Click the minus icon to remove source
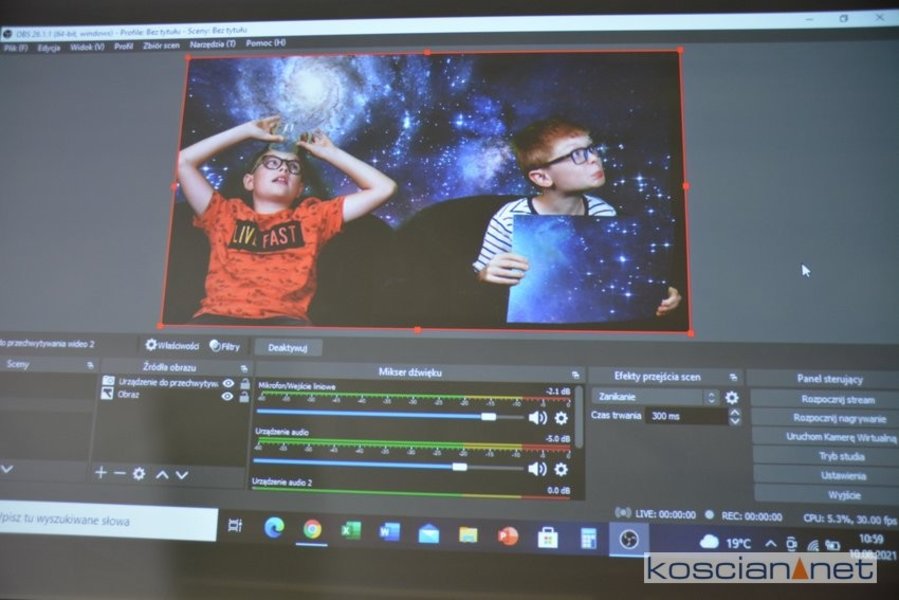Viewport: 899px width, 600px height. tap(119, 474)
